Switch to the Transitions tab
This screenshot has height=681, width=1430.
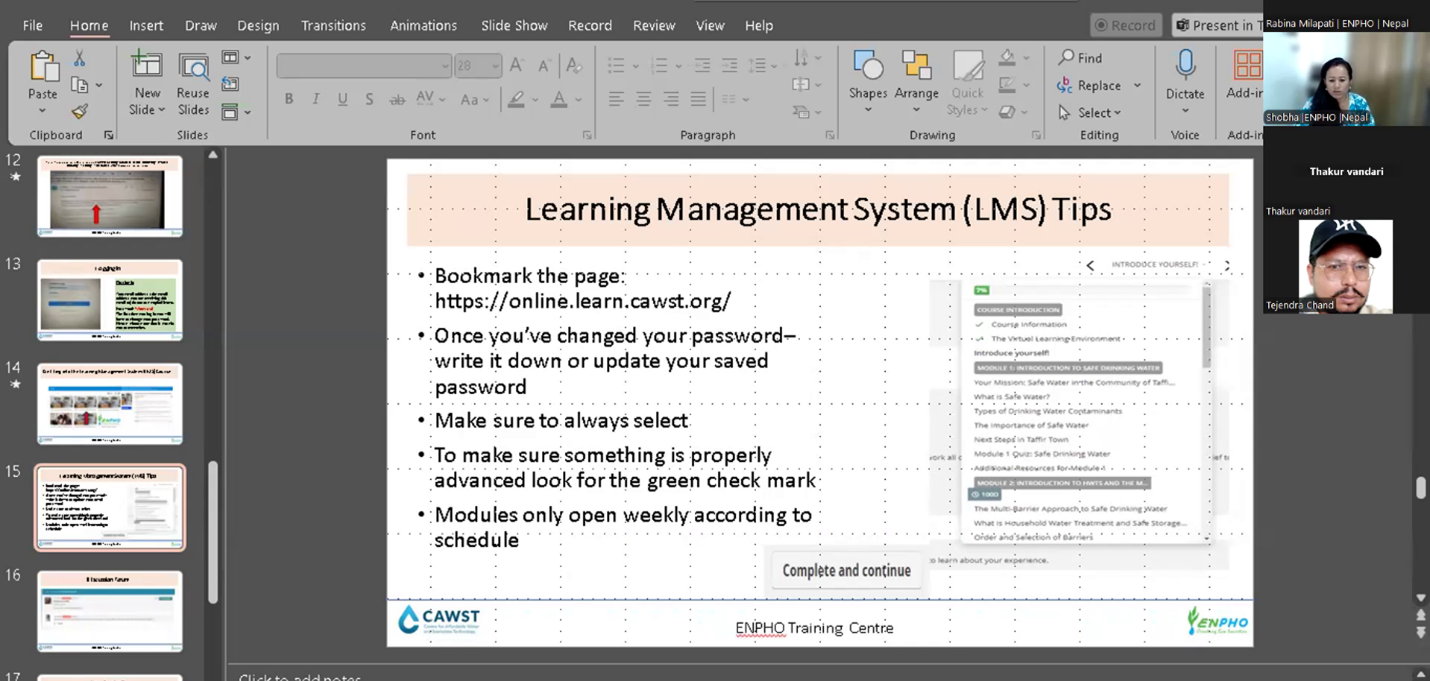[x=333, y=25]
